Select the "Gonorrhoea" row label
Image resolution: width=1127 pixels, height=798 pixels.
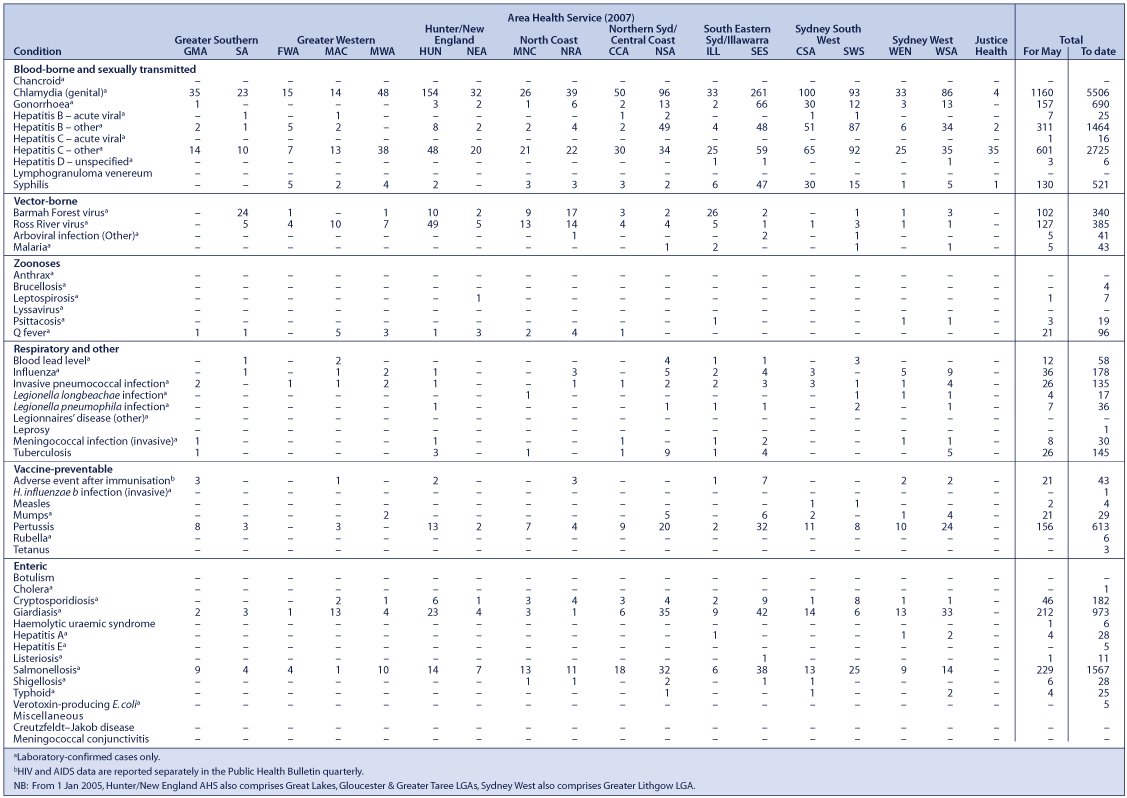(42, 104)
